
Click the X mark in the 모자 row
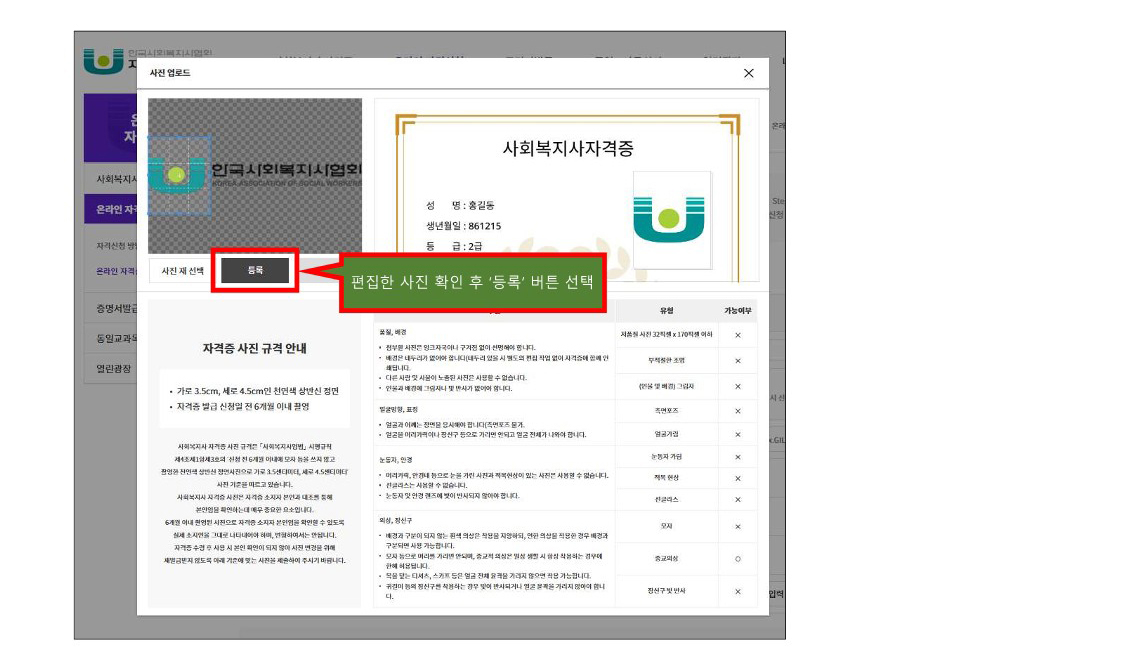click(738, 527)
